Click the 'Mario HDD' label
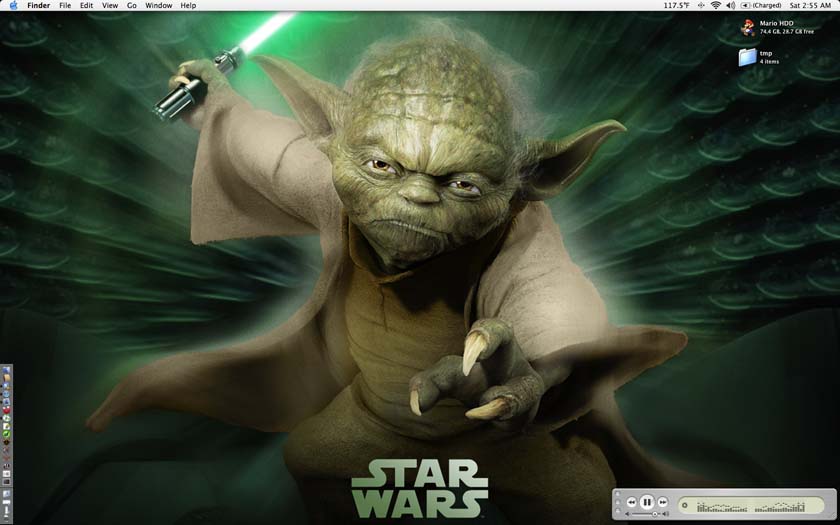 coord(776,24)
